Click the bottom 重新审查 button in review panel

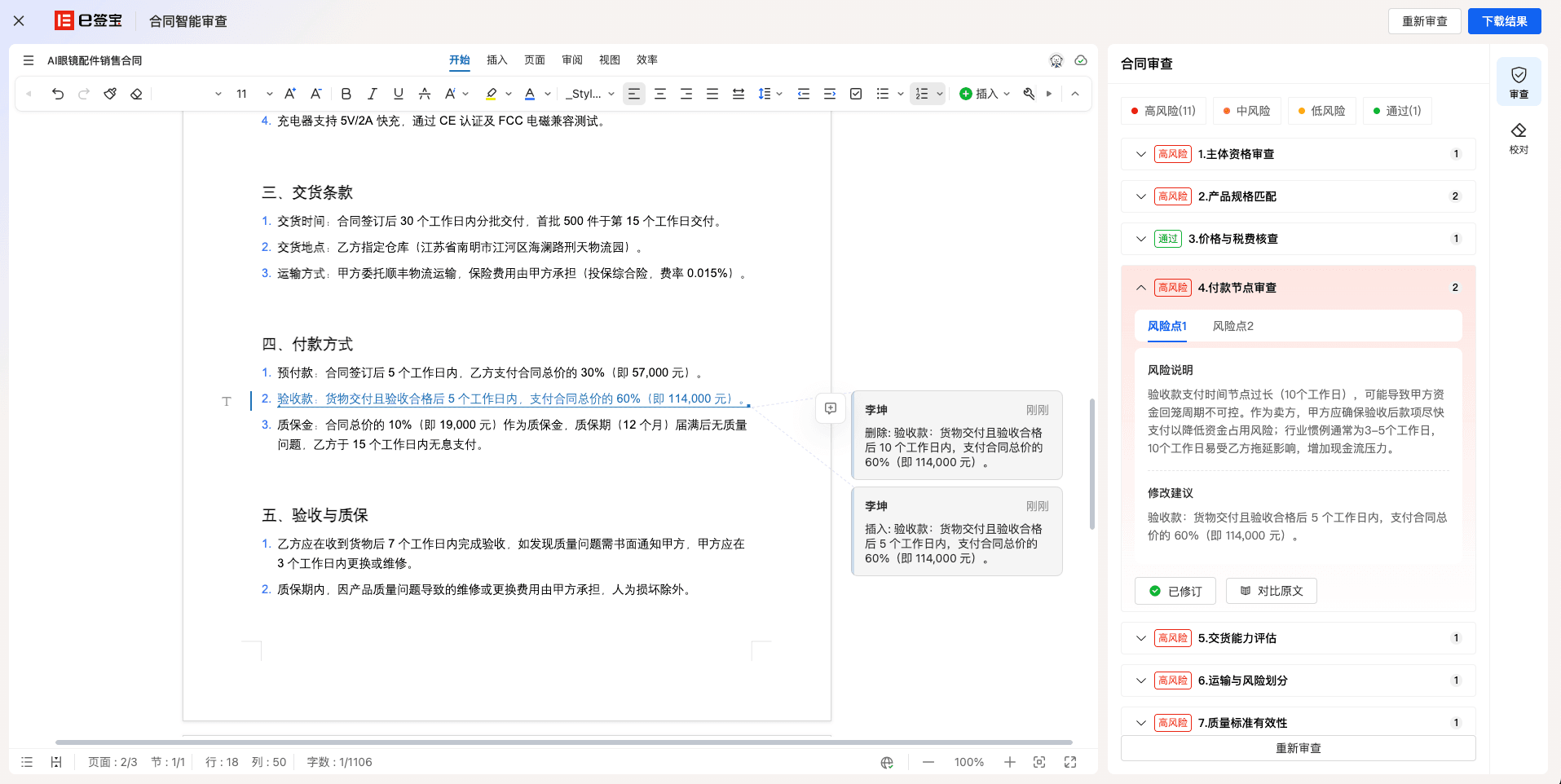point(1299,748)
